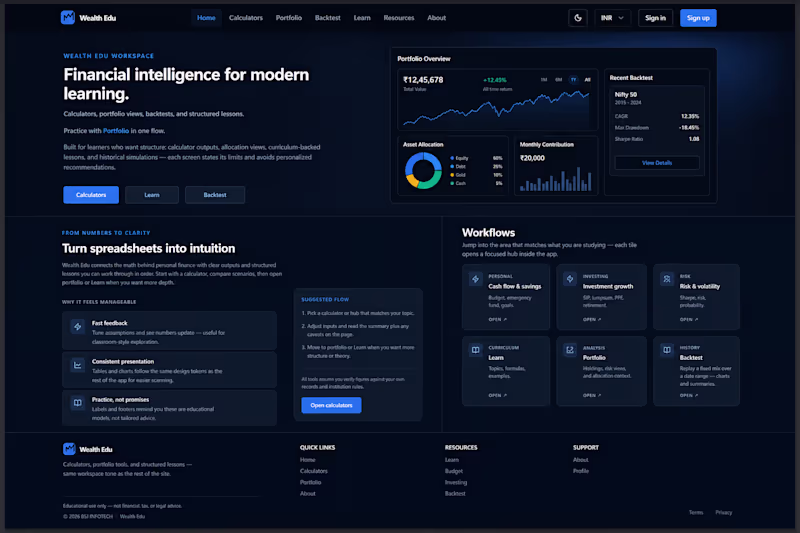Click the Fast feedback lightning icon
800x533 pixels.
pyautogui.click(x=78, y=326)
